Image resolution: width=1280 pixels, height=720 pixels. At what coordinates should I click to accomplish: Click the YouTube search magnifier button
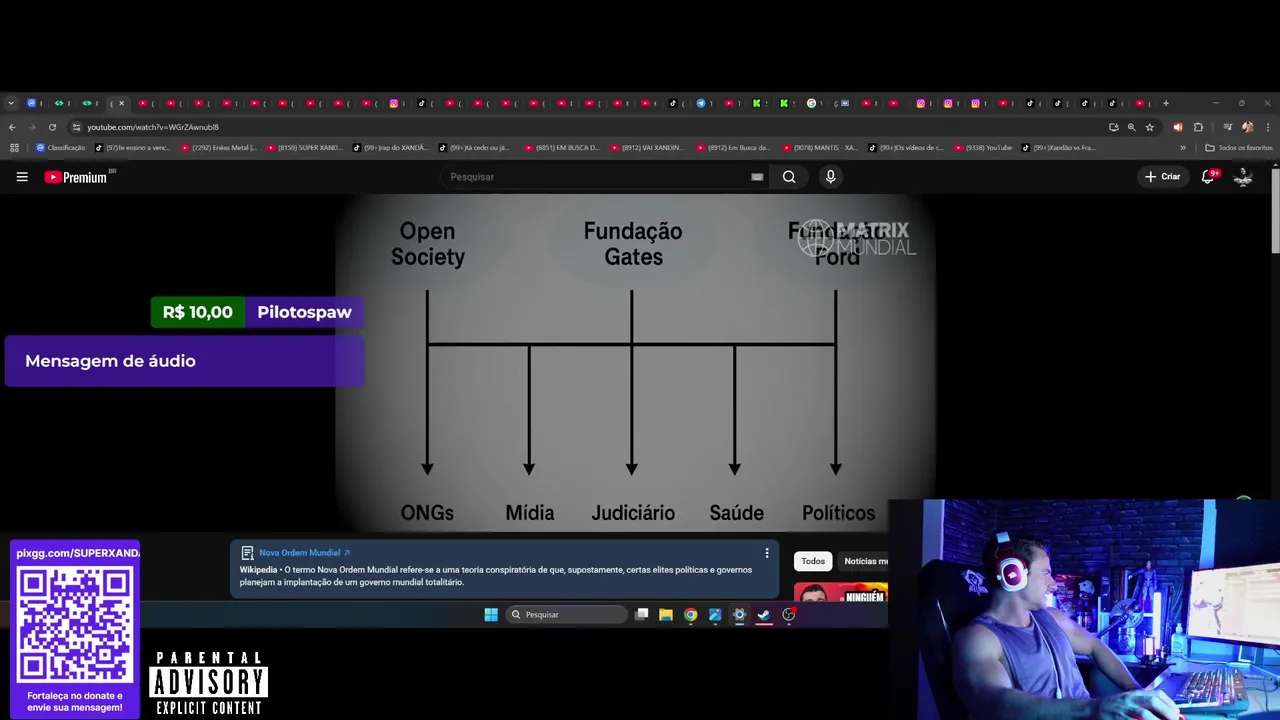pyautogui.click(x=789, y=177)
